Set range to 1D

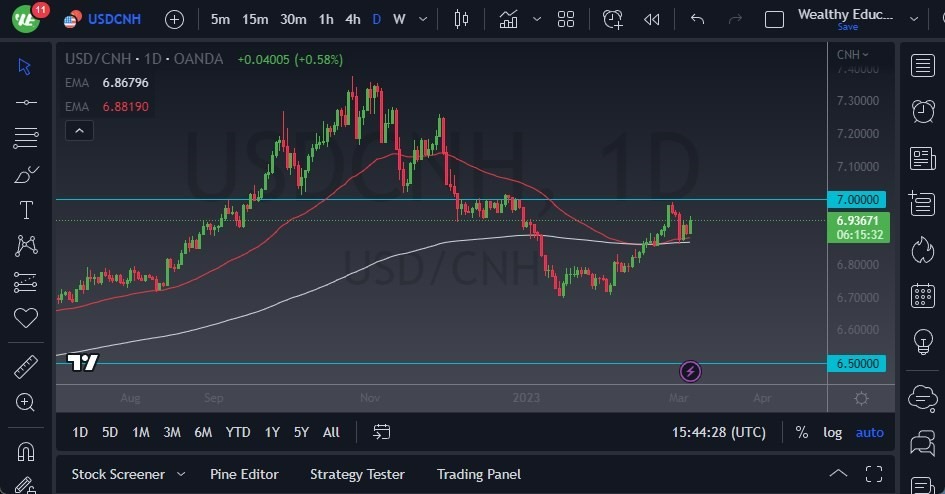point(80,432)
